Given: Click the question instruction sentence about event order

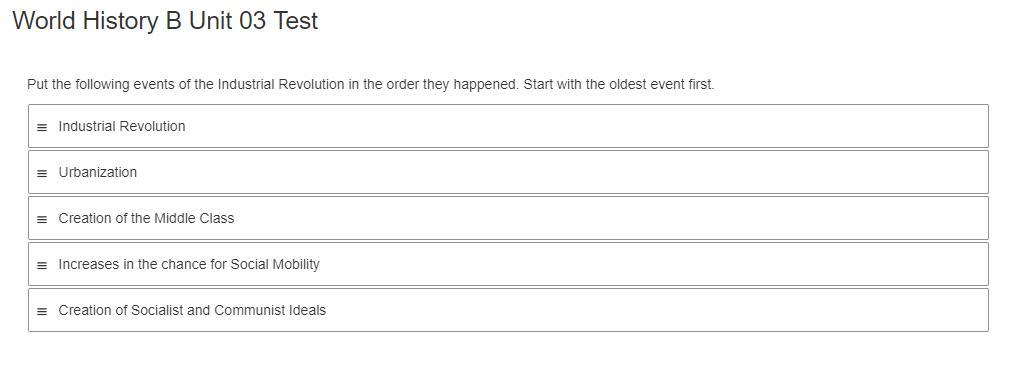Looking at the screenshot, I should pos(371,85).
